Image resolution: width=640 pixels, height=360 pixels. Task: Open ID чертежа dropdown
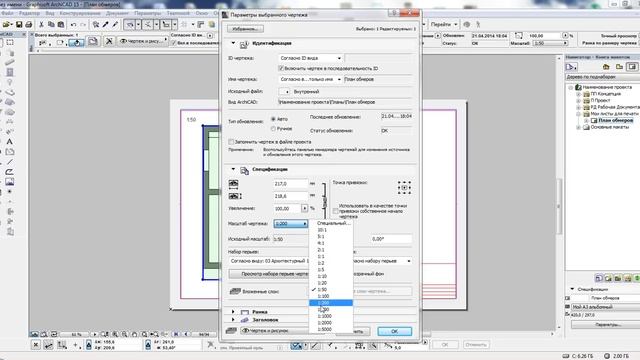pyautogui.click(x=311, y=58)
